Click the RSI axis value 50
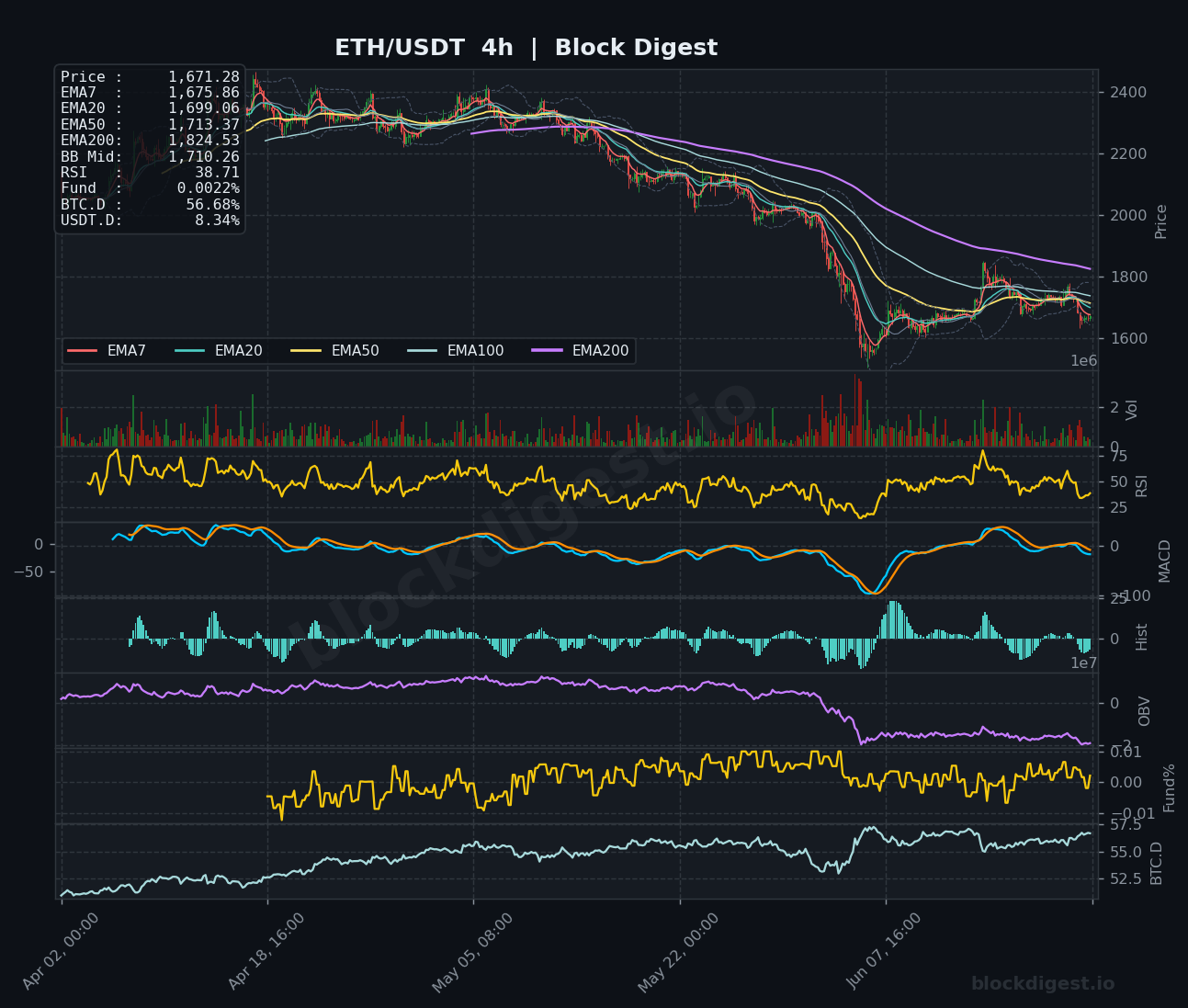The image size is (1188, 1008). coord(1118,482)
